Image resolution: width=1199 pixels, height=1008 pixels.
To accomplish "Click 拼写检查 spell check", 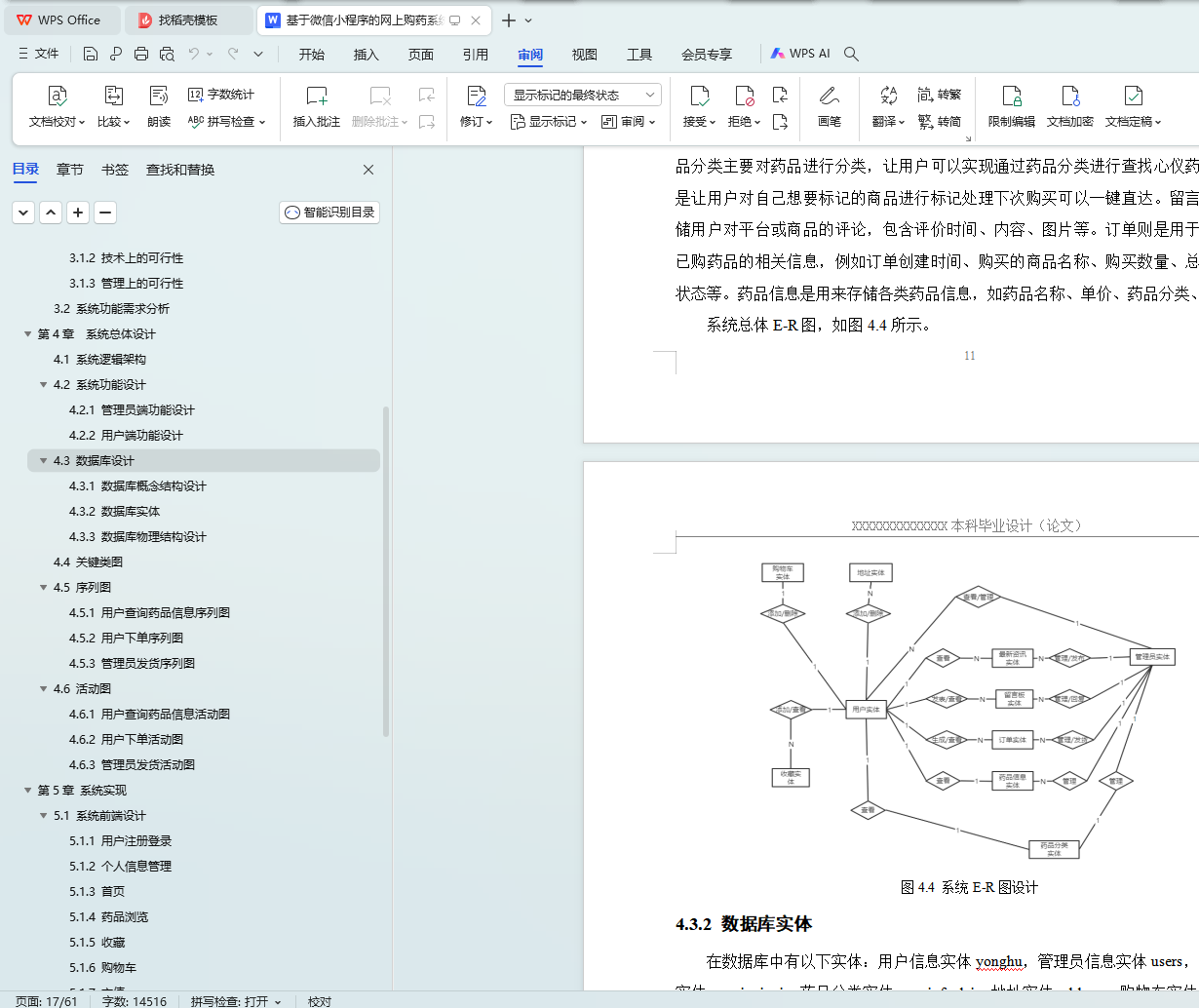I will pyautogui.click(x=225, y=122).
